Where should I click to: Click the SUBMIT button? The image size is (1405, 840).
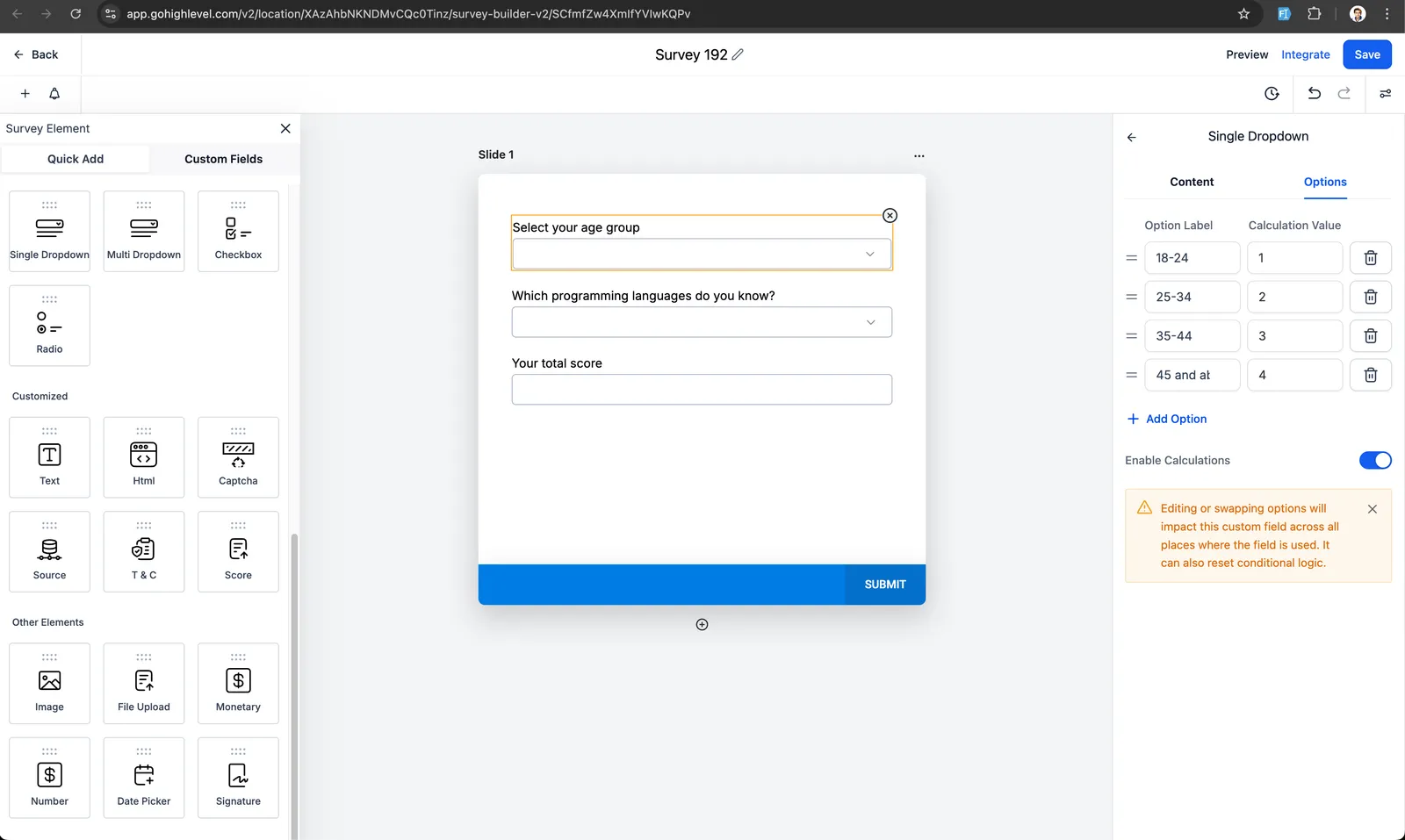pyautogui.click(x=884, y=585)
